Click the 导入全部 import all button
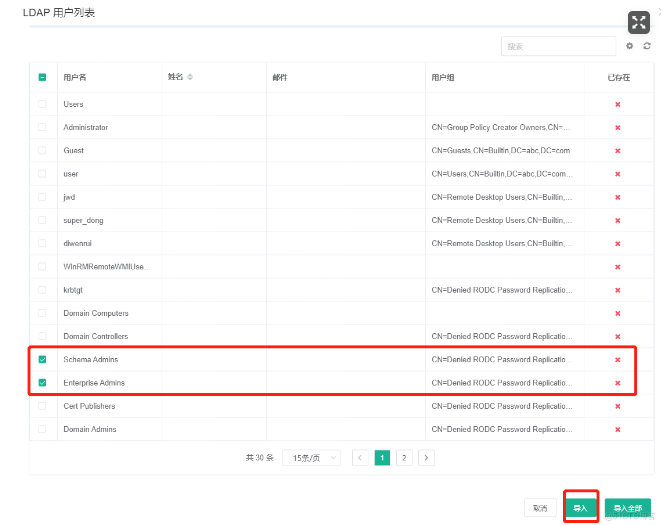 click(627, 508)
